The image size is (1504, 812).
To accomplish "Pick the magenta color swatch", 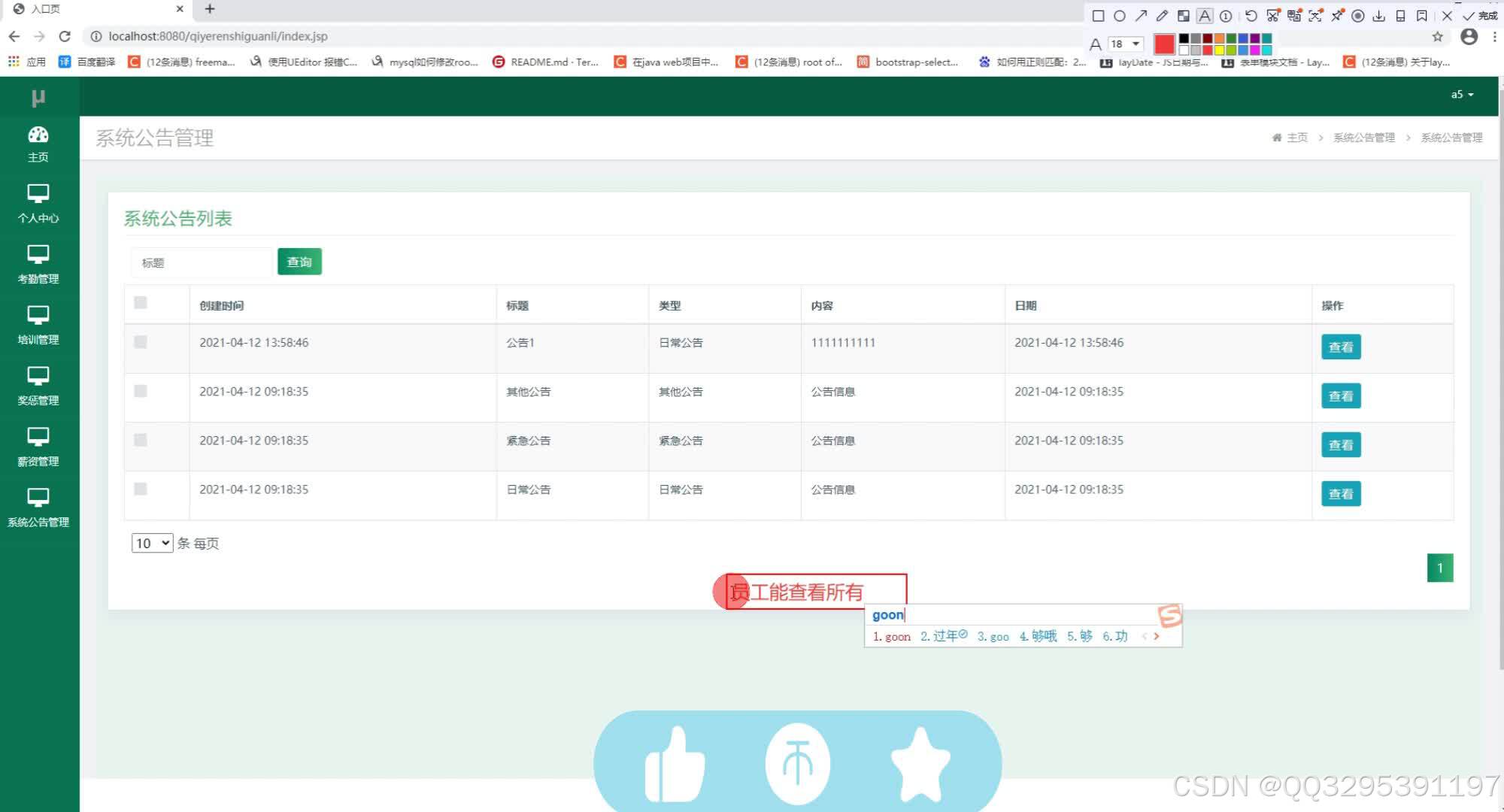I will click(1255, 50).
